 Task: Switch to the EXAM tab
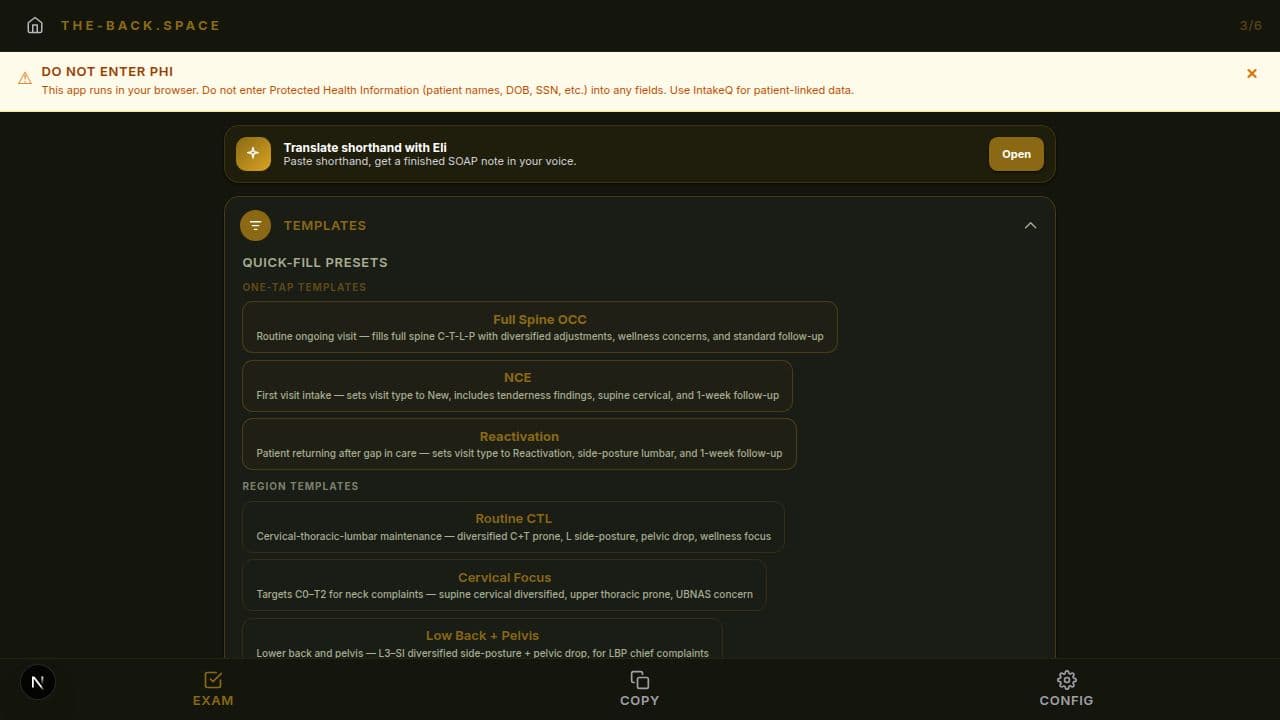point(213,689)
